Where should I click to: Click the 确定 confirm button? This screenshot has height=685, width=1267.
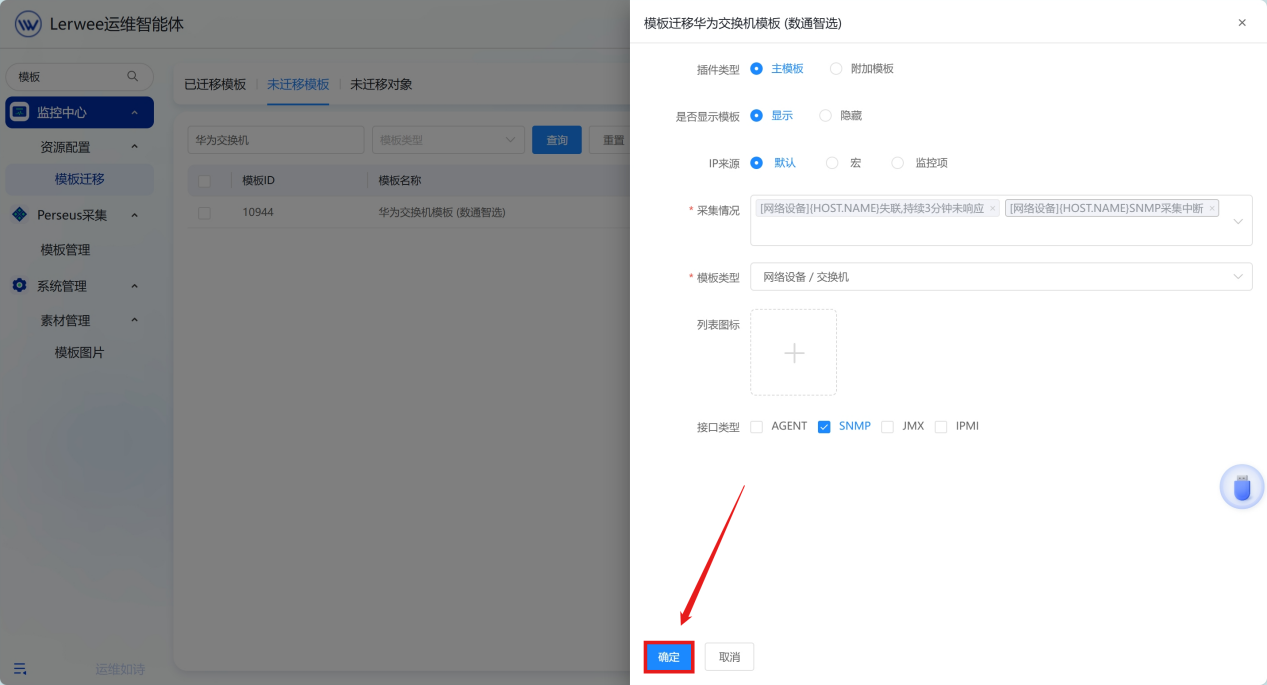669,657
